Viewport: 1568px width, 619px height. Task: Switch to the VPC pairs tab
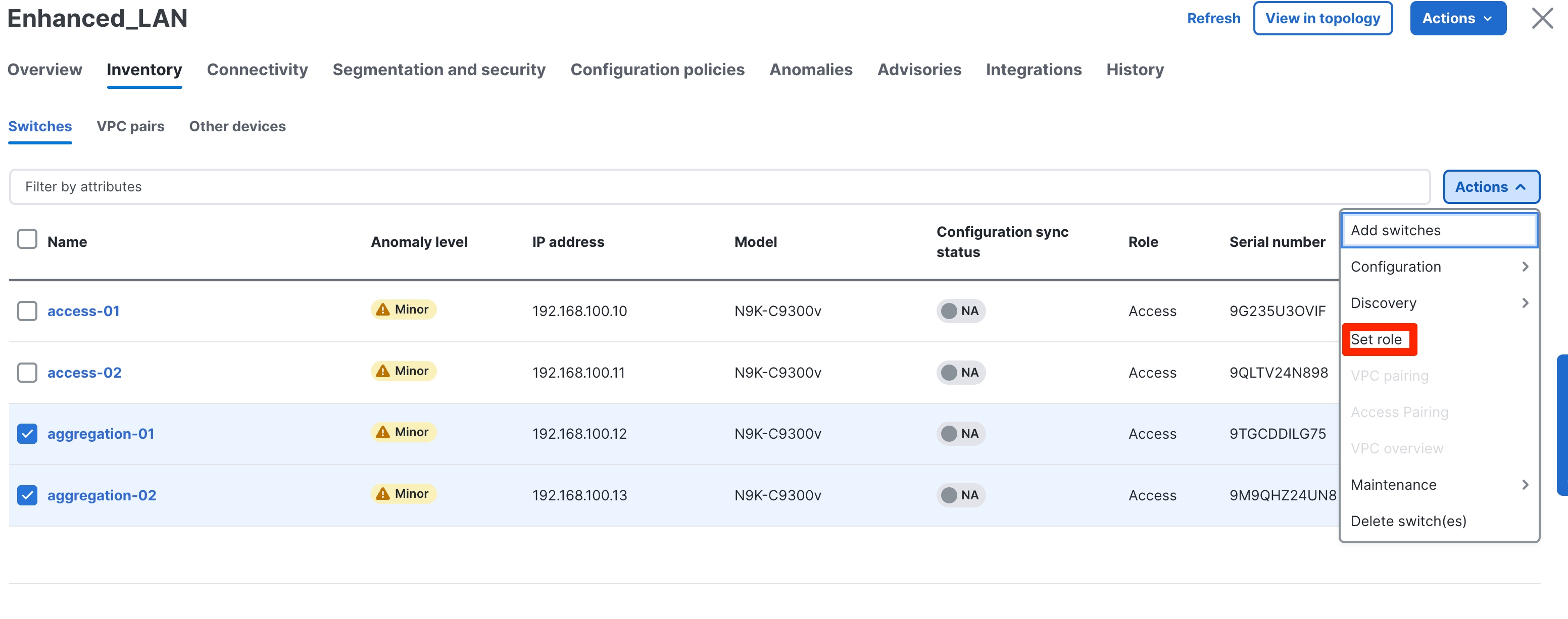[130, 127]
